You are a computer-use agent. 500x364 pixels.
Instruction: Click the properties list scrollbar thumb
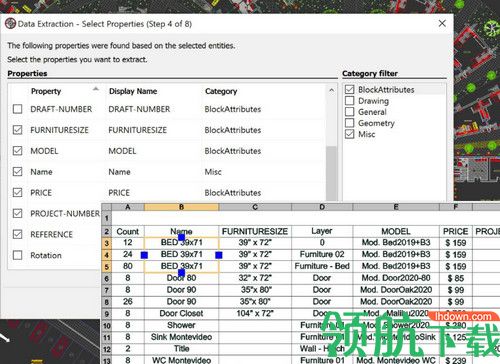pyautogui.click(x=331, y=173)
